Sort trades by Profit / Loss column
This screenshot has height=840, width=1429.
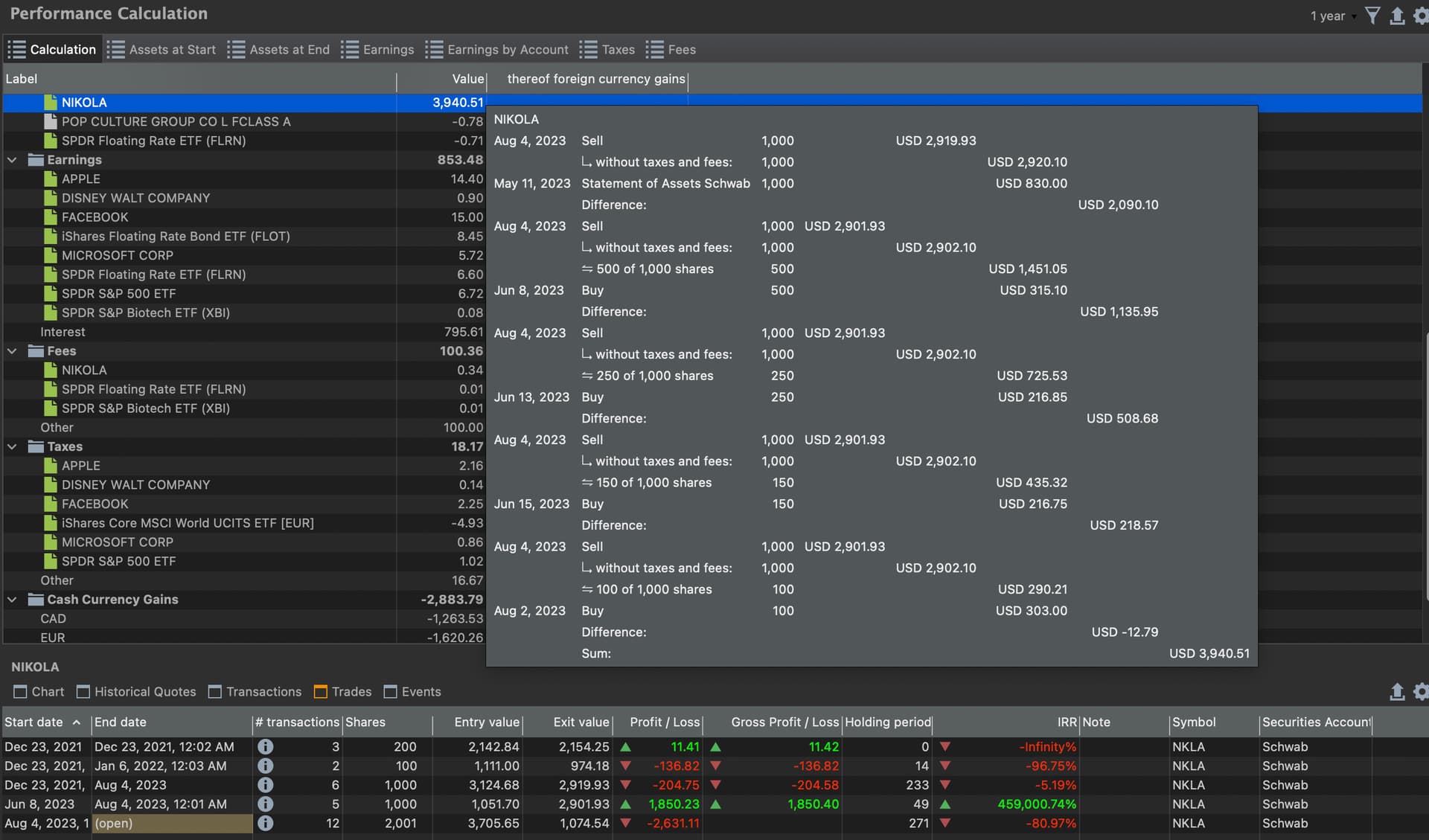tap(658, 722)
